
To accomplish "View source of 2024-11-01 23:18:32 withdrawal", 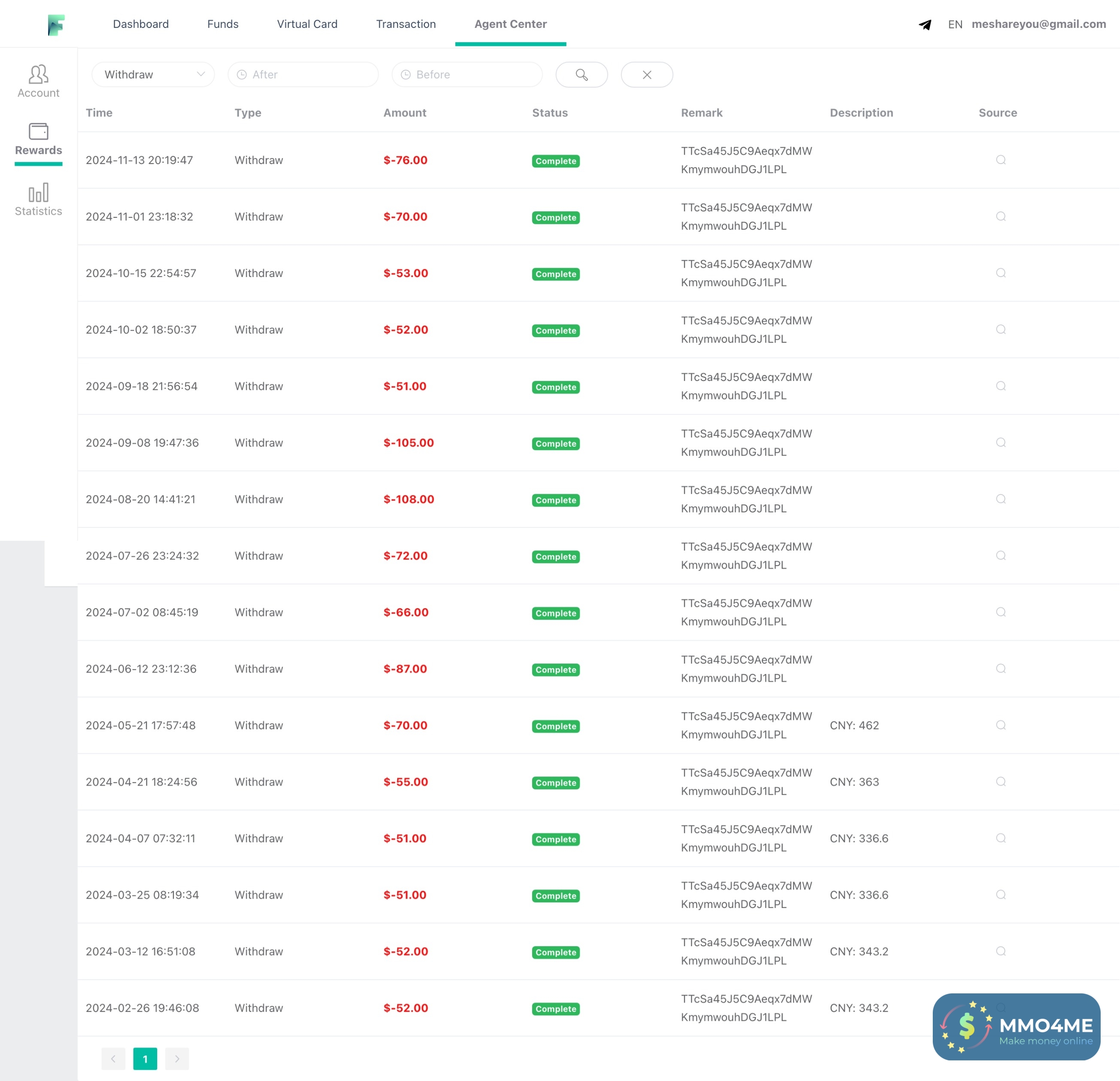I will tap(1001, 216).
